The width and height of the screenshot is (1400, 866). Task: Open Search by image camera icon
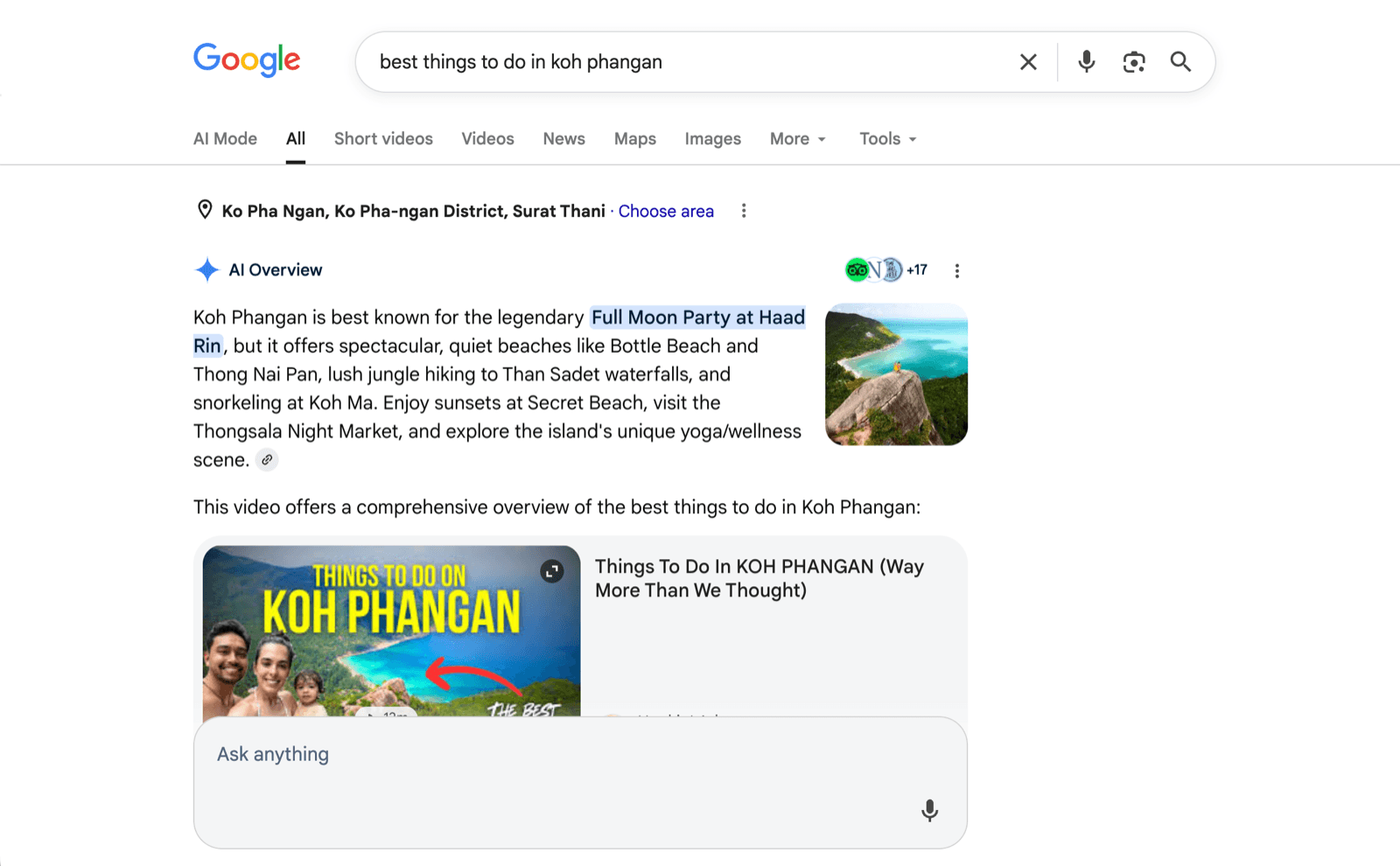coord(1134,62)
